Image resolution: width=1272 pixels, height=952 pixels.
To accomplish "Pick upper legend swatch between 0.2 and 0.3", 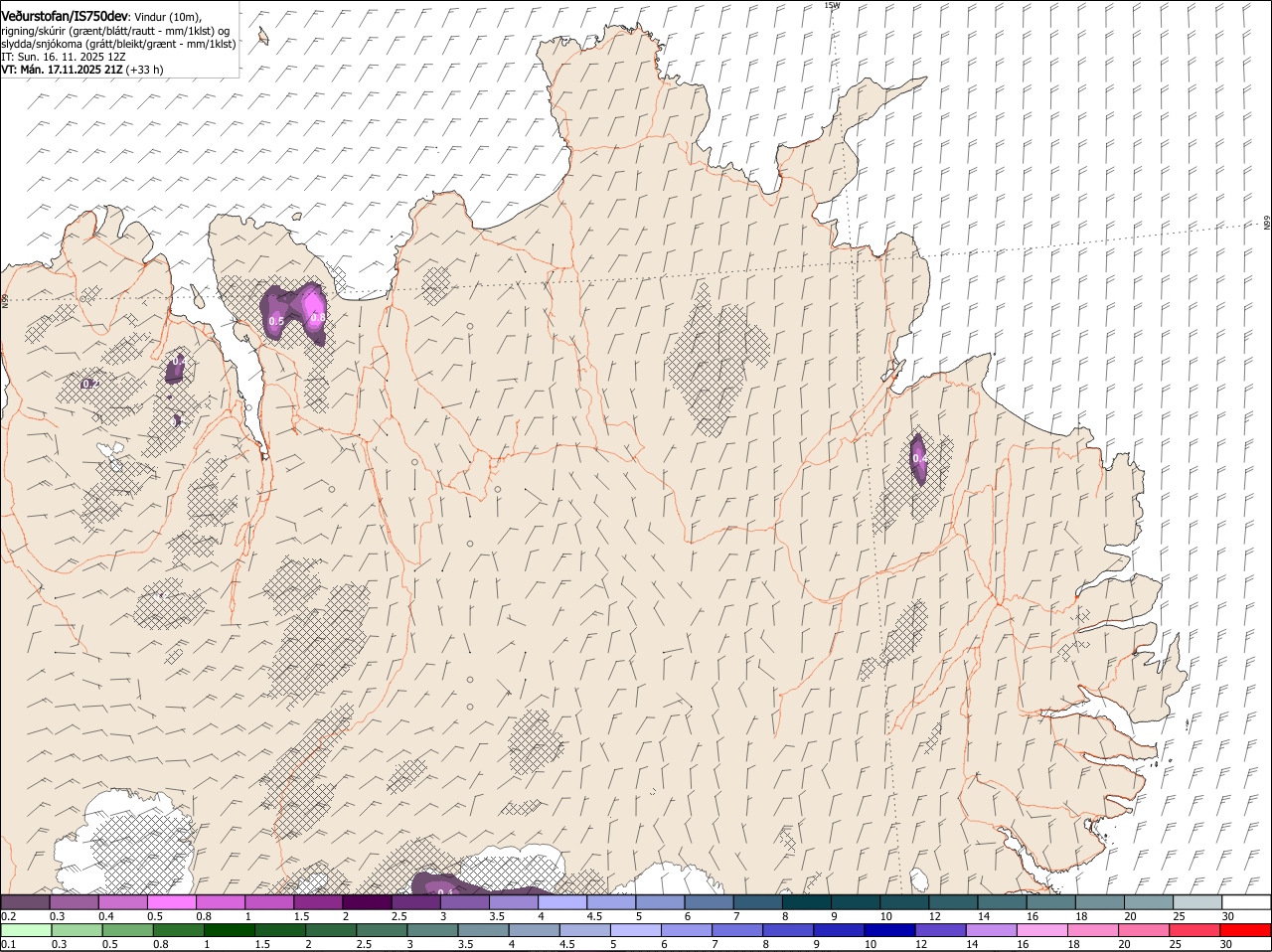I will (26, 901).
